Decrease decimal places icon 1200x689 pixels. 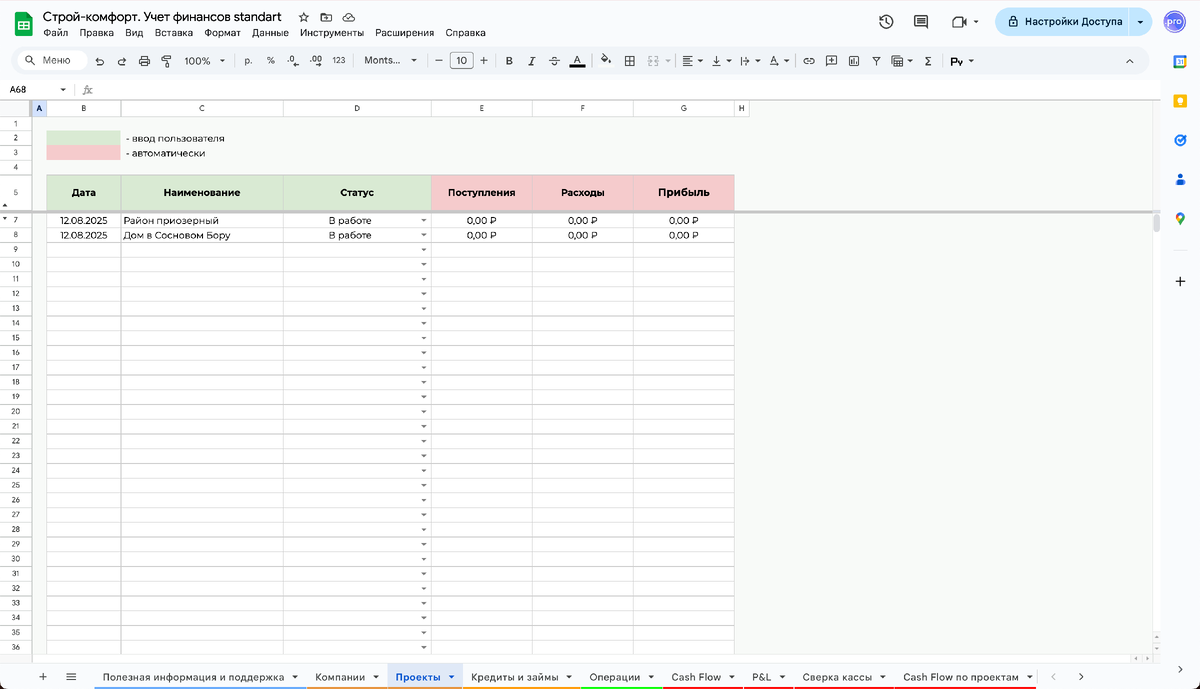[292, 61]
